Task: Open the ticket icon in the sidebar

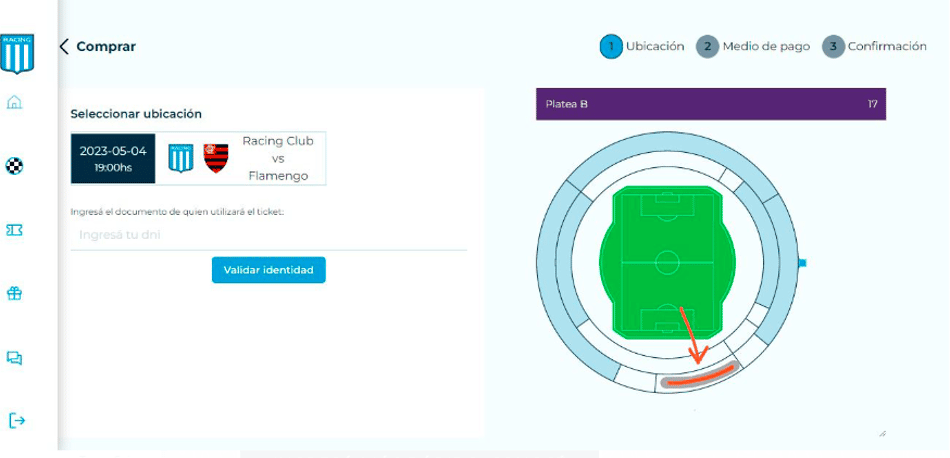Action: tap(15, 230)
